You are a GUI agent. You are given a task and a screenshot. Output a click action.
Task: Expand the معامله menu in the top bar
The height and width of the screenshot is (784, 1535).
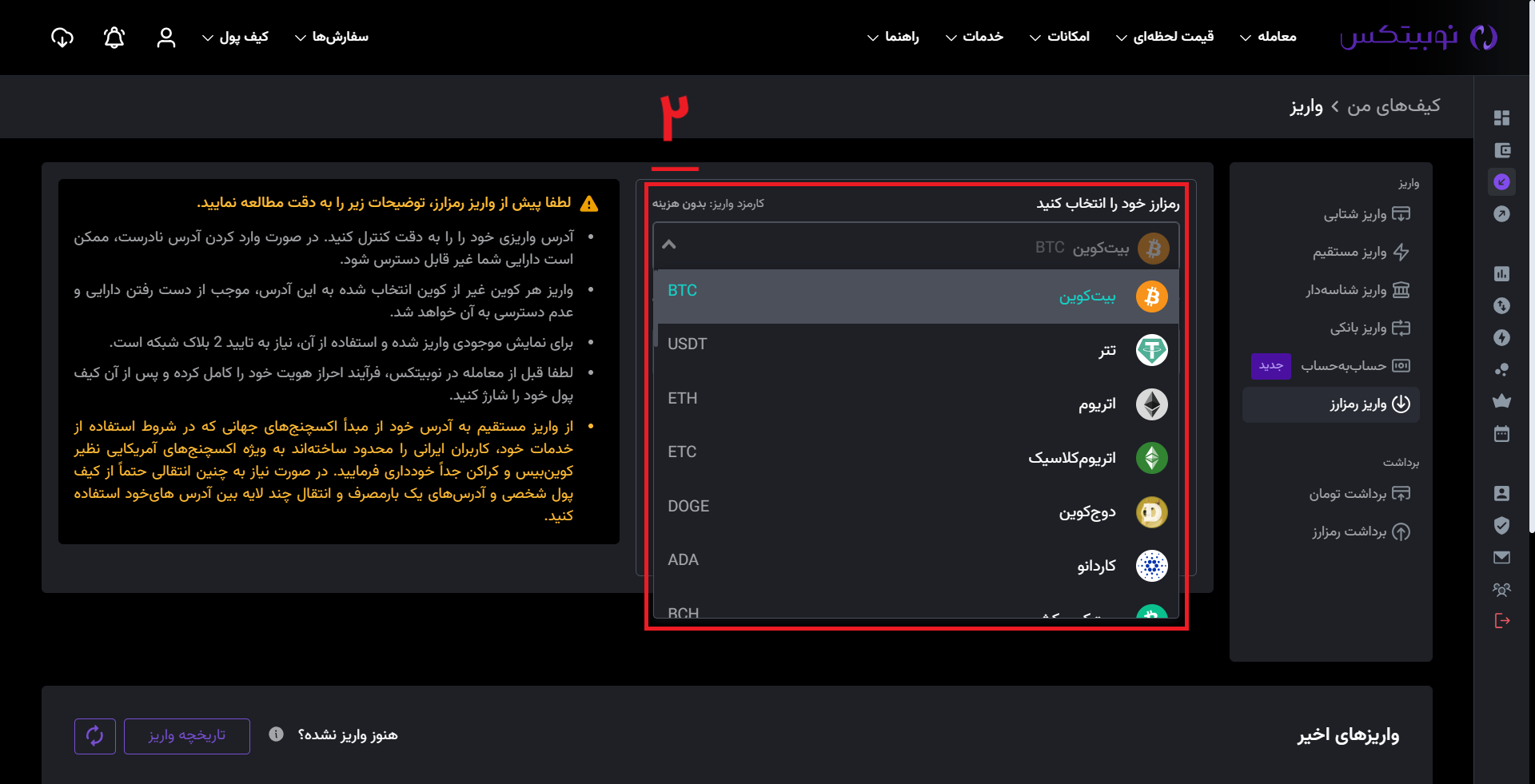1268,37
